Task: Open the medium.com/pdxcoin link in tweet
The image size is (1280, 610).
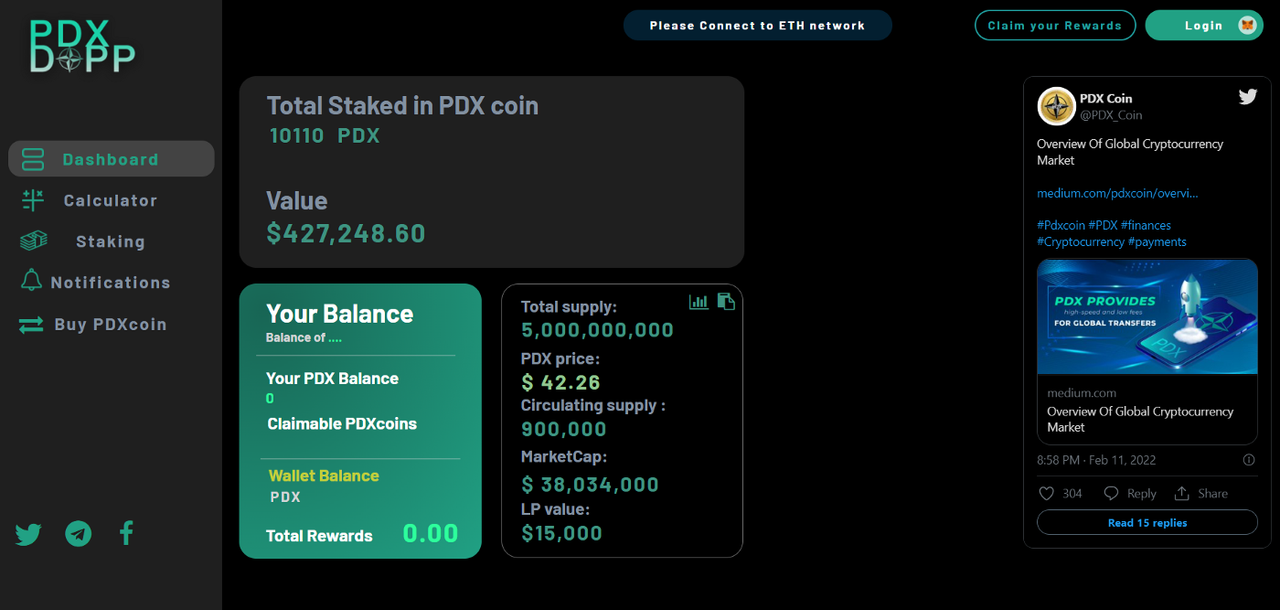Action: click(1117, 193)
